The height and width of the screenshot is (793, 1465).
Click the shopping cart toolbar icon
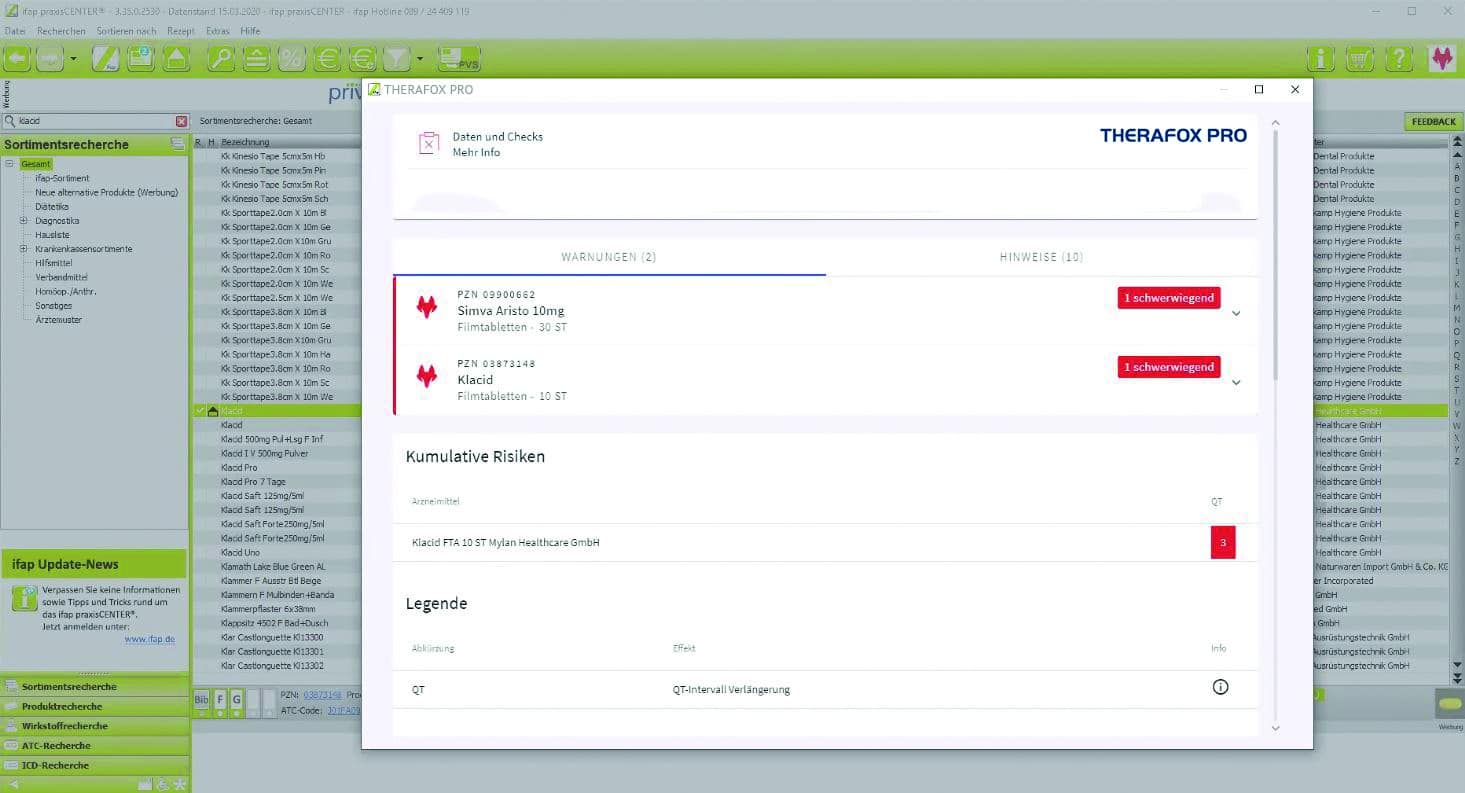[1360, 59]
